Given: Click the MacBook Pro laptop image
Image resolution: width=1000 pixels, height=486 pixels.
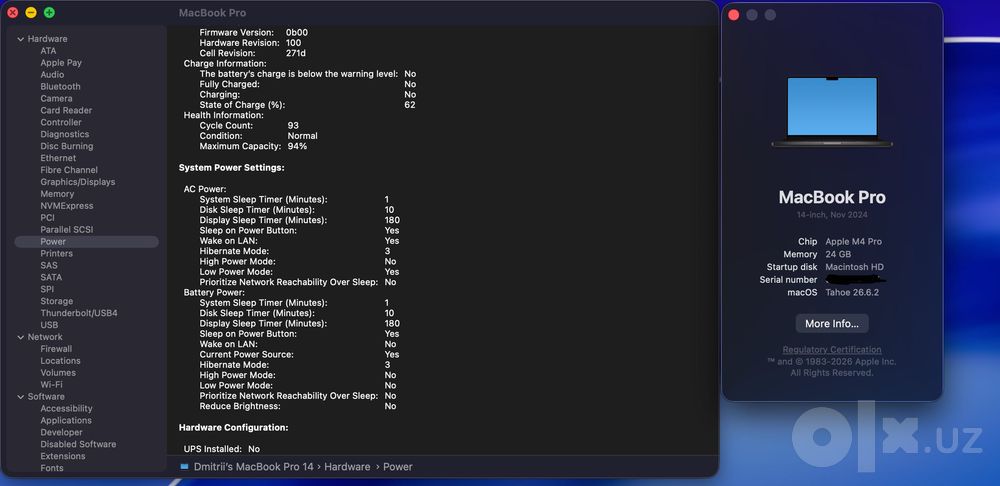Looking at the screenshot, I should point(832,112).
